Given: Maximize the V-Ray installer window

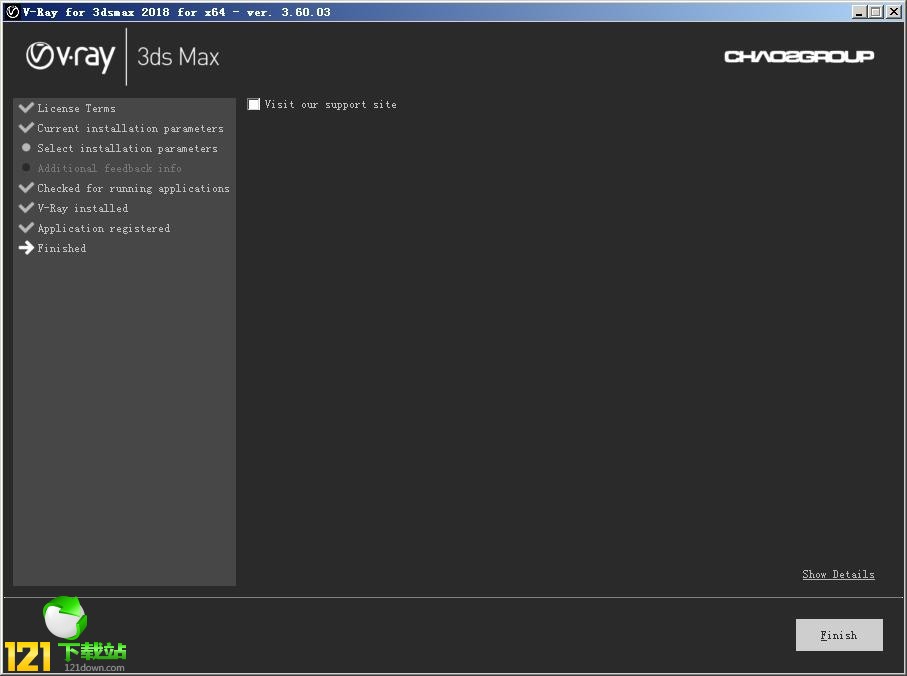Looking at the screenshot, I should tap(876, 12).
